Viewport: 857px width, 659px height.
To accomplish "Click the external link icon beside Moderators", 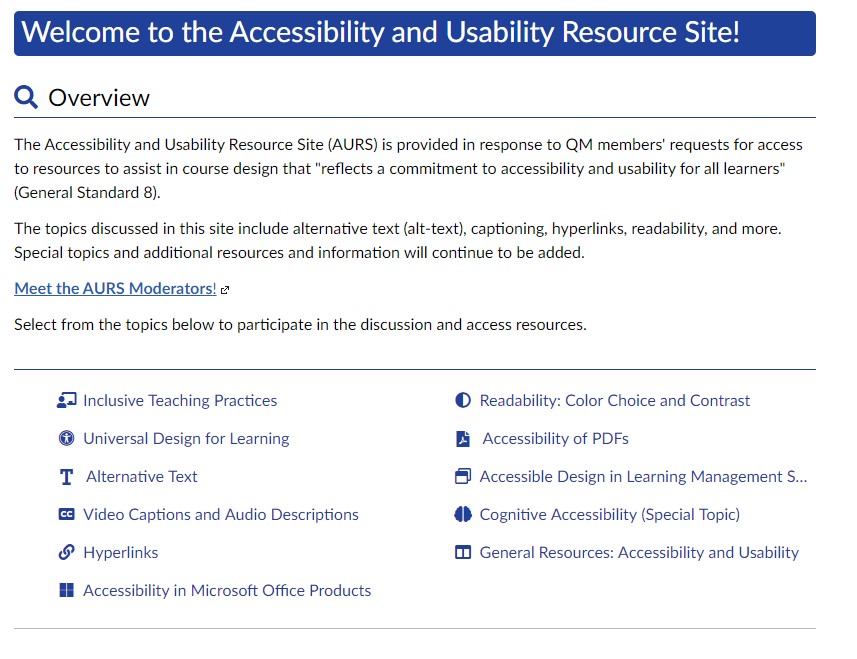I will tap(225, 290).
